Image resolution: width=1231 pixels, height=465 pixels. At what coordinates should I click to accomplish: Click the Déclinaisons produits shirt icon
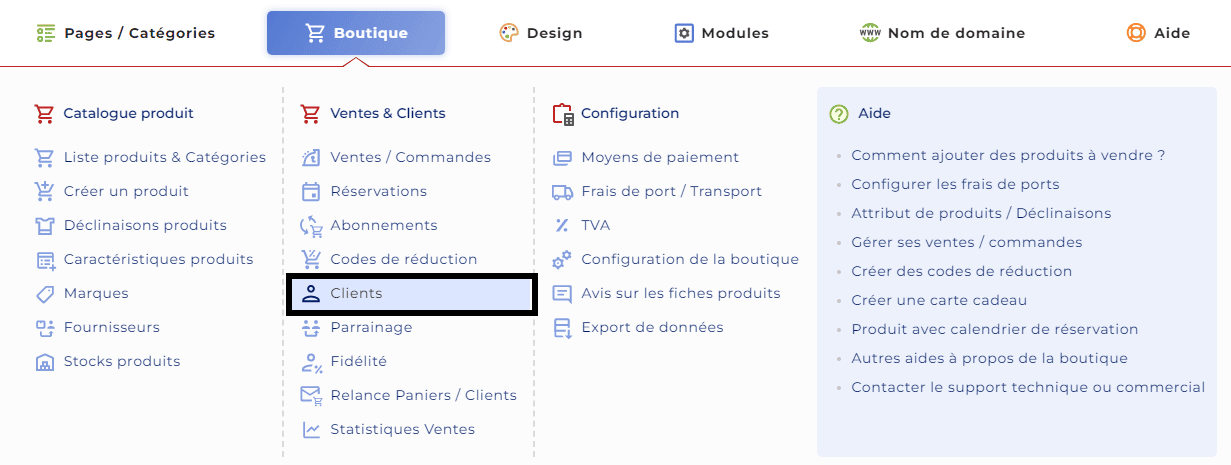44,225
